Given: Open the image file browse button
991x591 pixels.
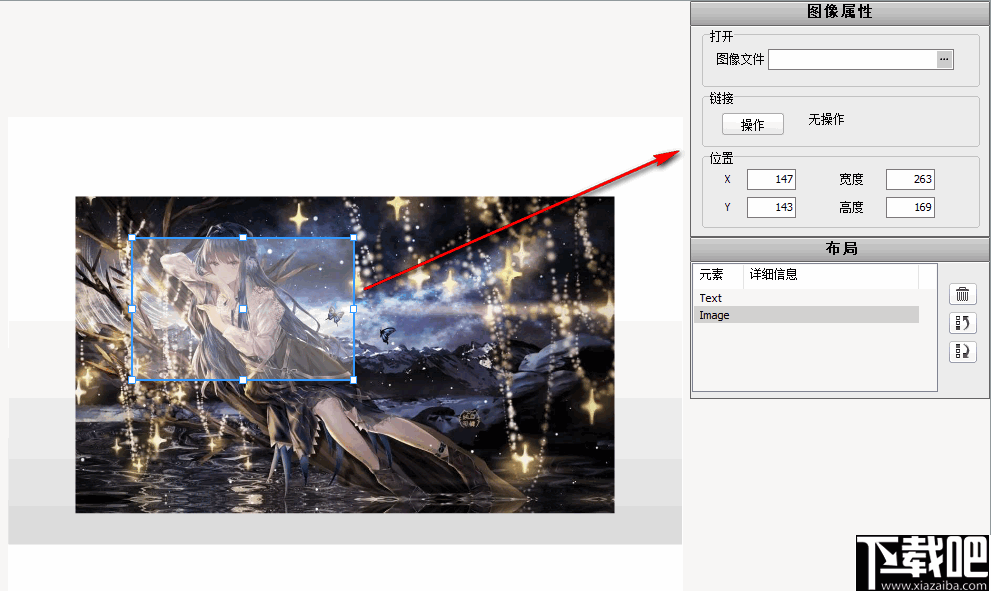Looking at the screenshot, I should coord(944,59).
